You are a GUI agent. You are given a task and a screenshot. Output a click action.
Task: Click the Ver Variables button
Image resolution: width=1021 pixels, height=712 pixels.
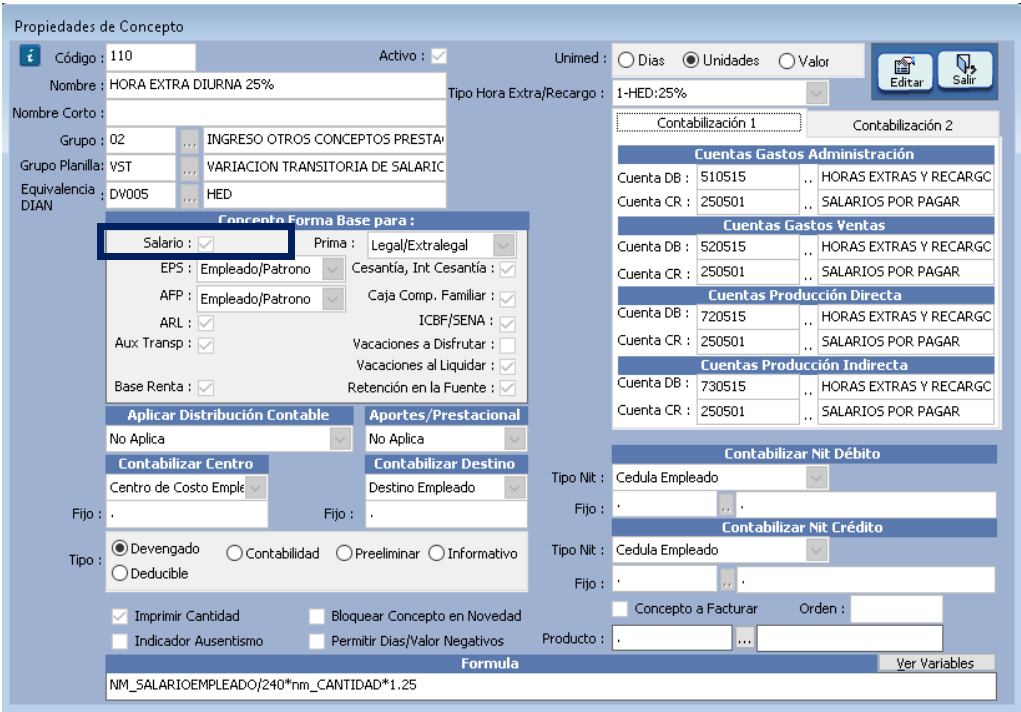pos(935,663)
